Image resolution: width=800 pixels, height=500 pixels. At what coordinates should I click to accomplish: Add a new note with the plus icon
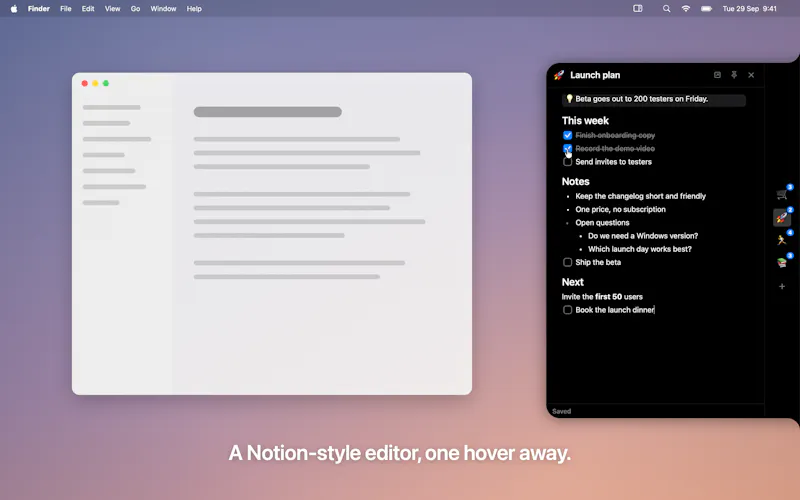(x=782, y=286)
